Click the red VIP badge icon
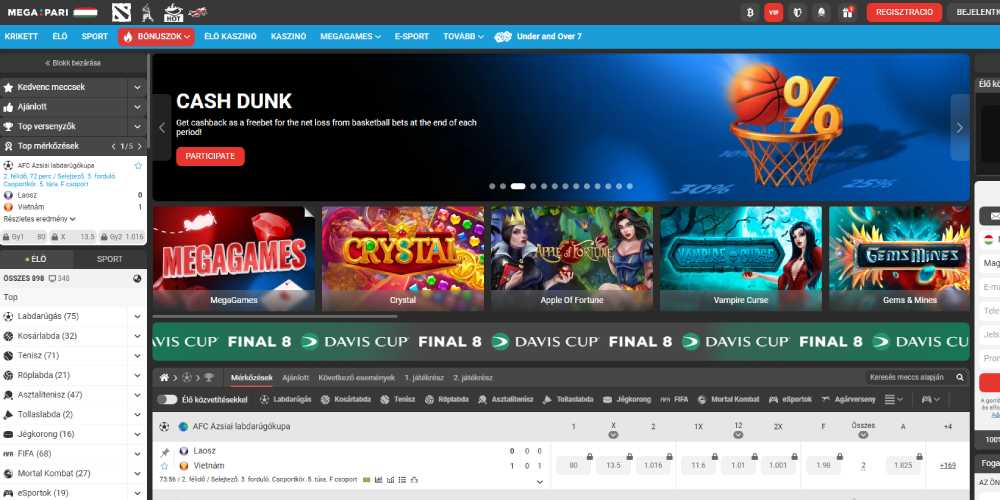 click(x=773, y=12)
